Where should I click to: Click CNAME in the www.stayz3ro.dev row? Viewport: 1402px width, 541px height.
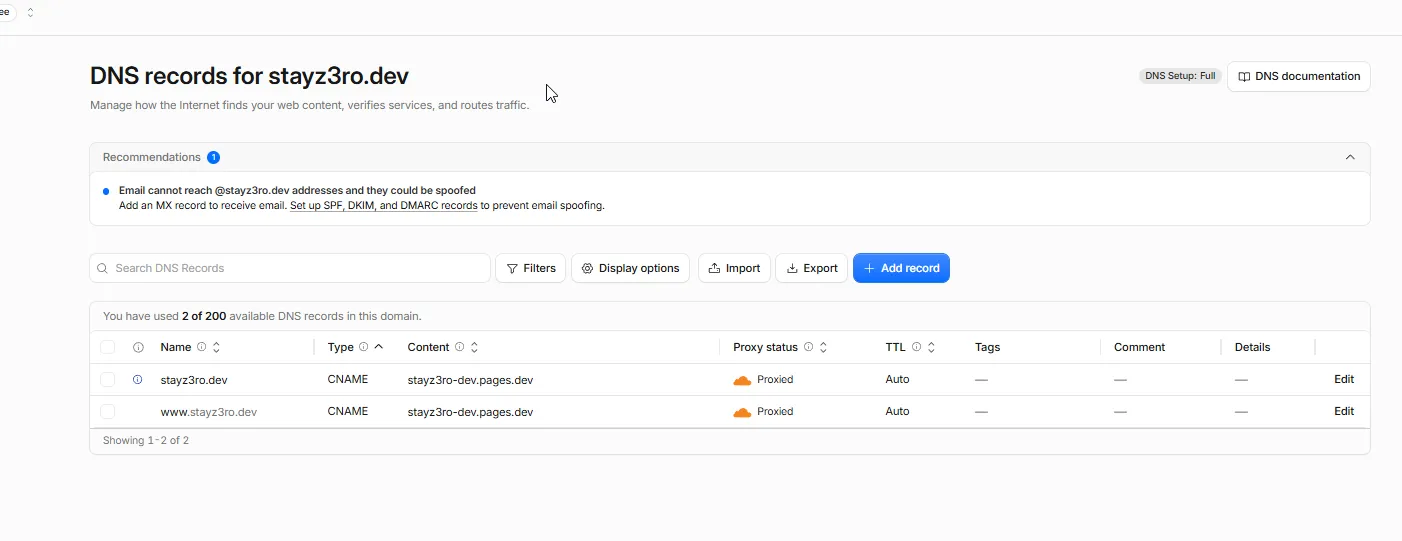(348, 411)
